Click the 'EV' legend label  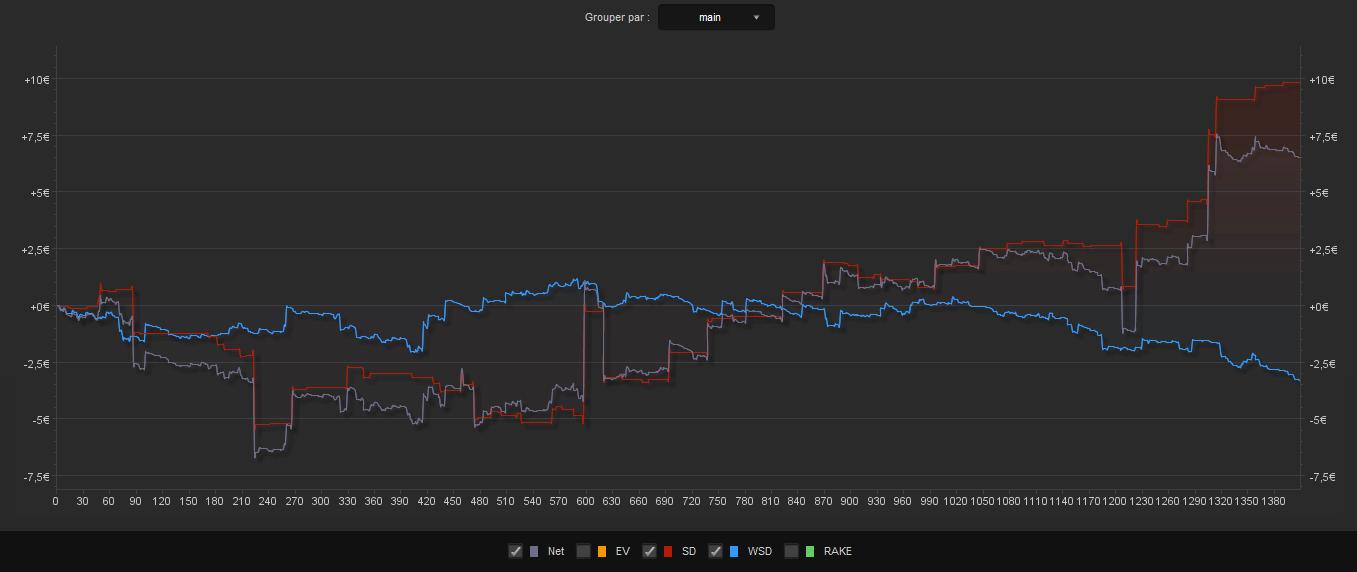622,551
